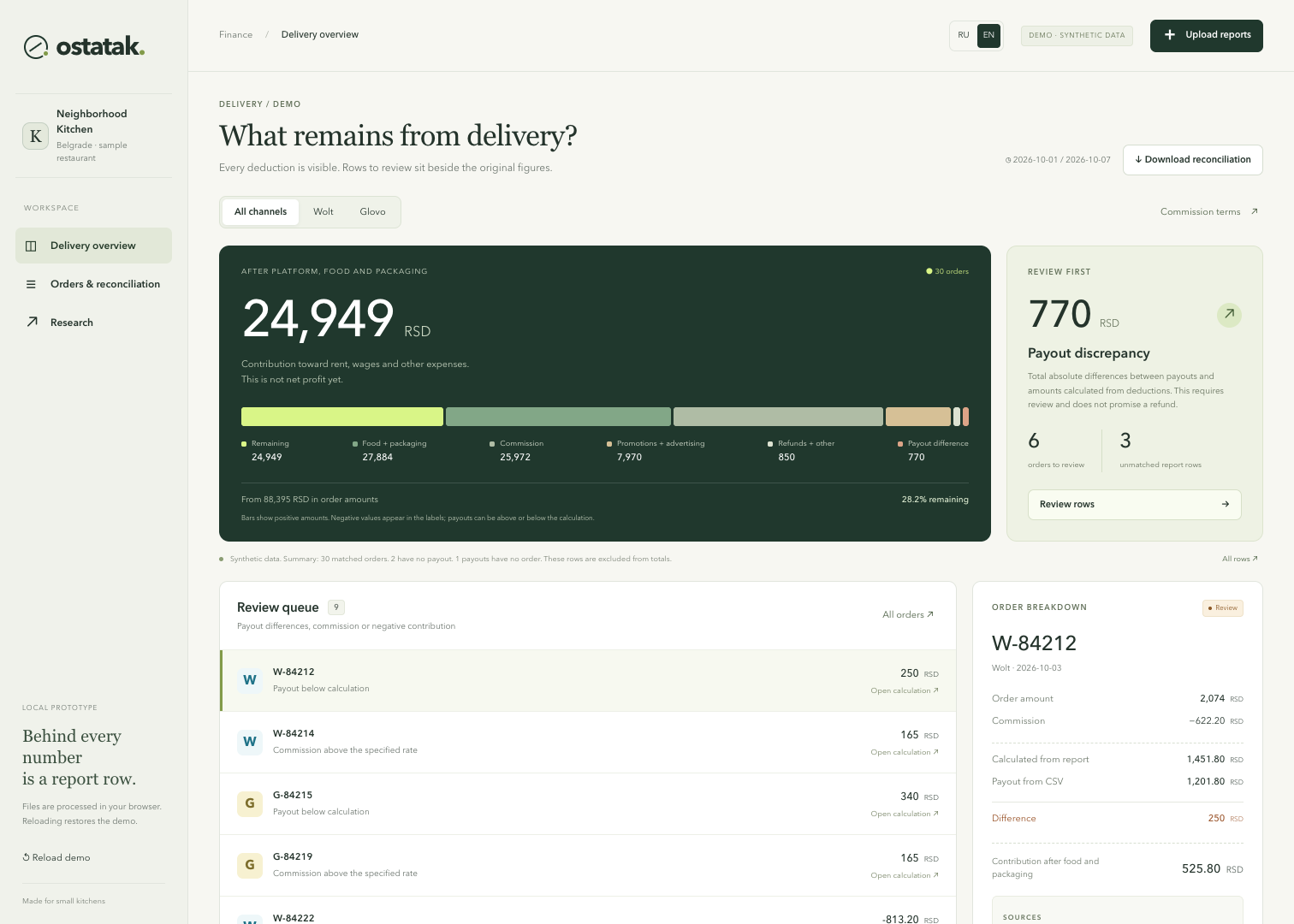Click the green Food + packaging bar segment
Viewport: 1294px width, 924px height.
pos(558,417)
